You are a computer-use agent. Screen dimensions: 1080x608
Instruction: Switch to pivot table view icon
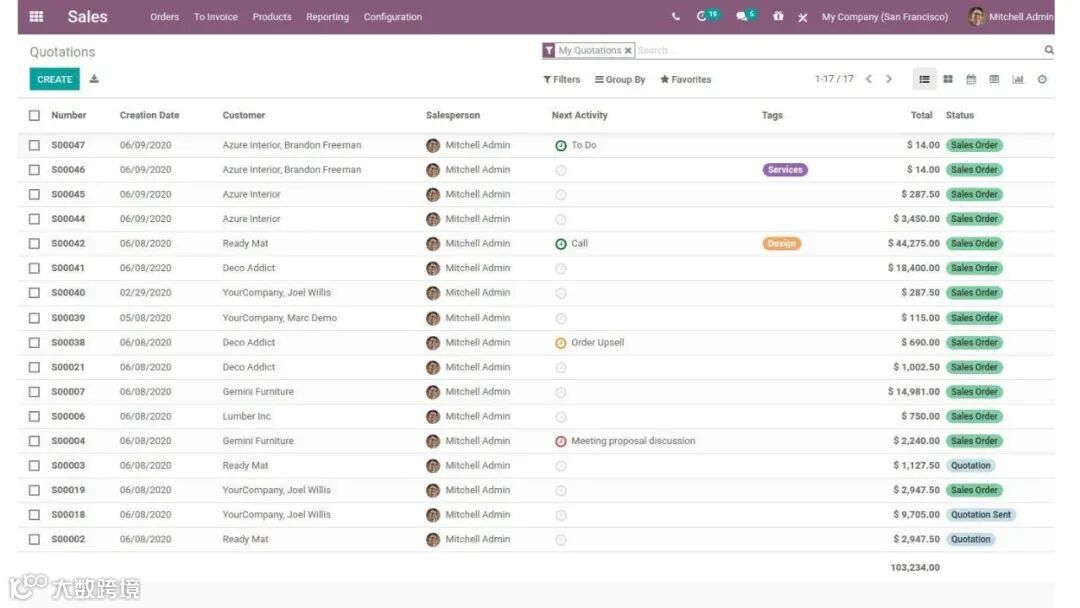(x=994, y=79)
